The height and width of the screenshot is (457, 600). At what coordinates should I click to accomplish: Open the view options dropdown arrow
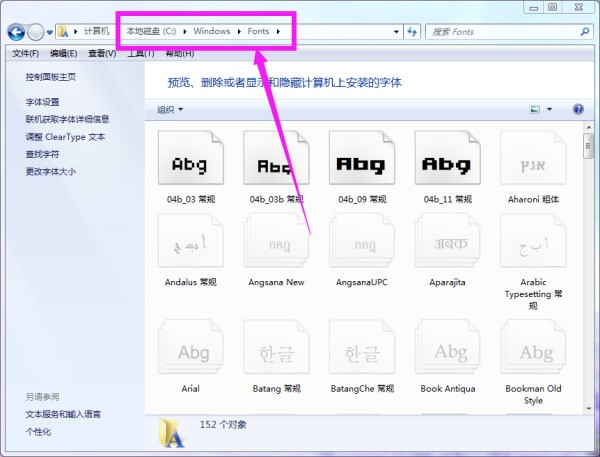(550, 109)
